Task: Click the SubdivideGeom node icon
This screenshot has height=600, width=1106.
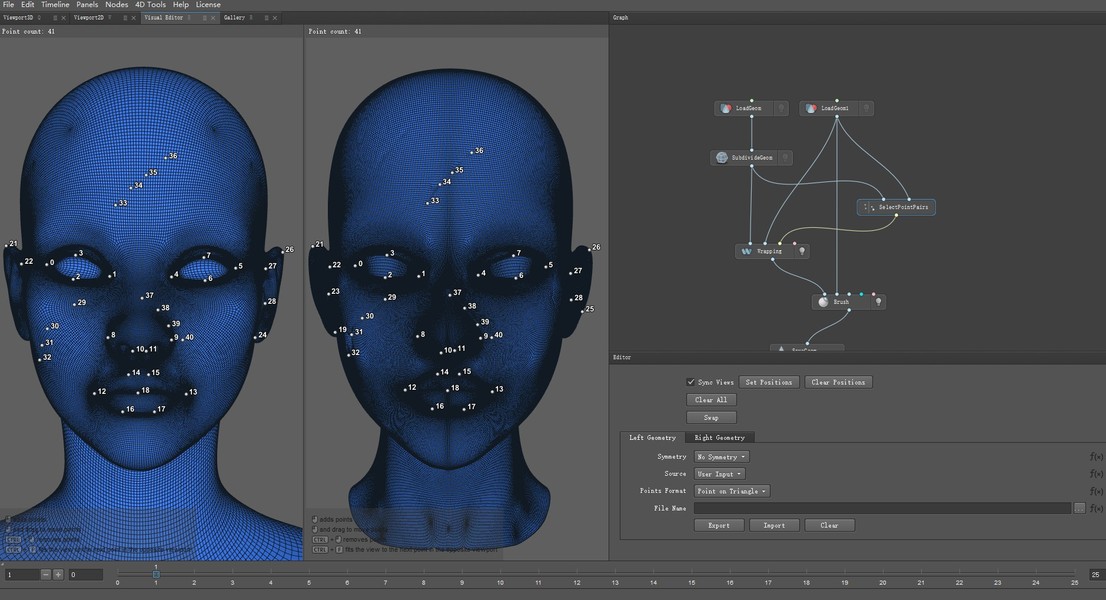Action: (x=722, y=158)
